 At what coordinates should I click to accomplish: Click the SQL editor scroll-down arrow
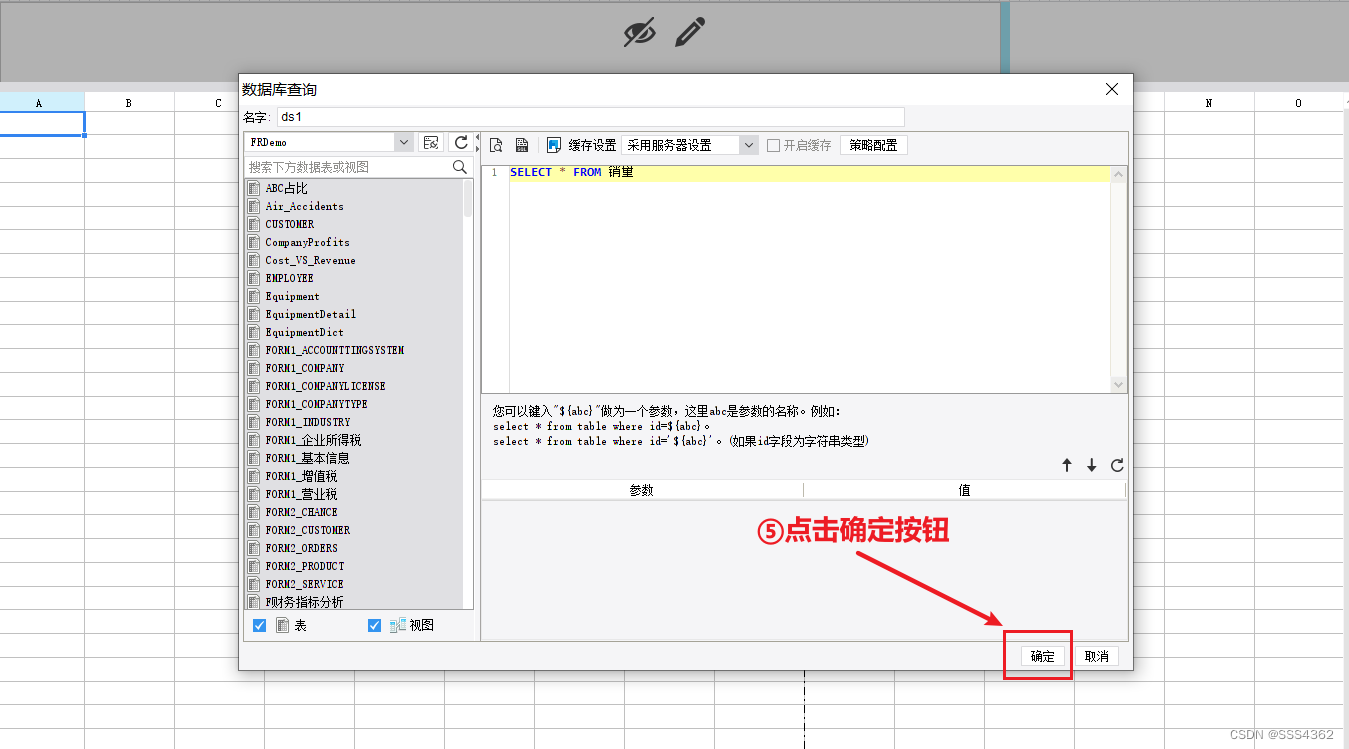tap(1119, 384)
